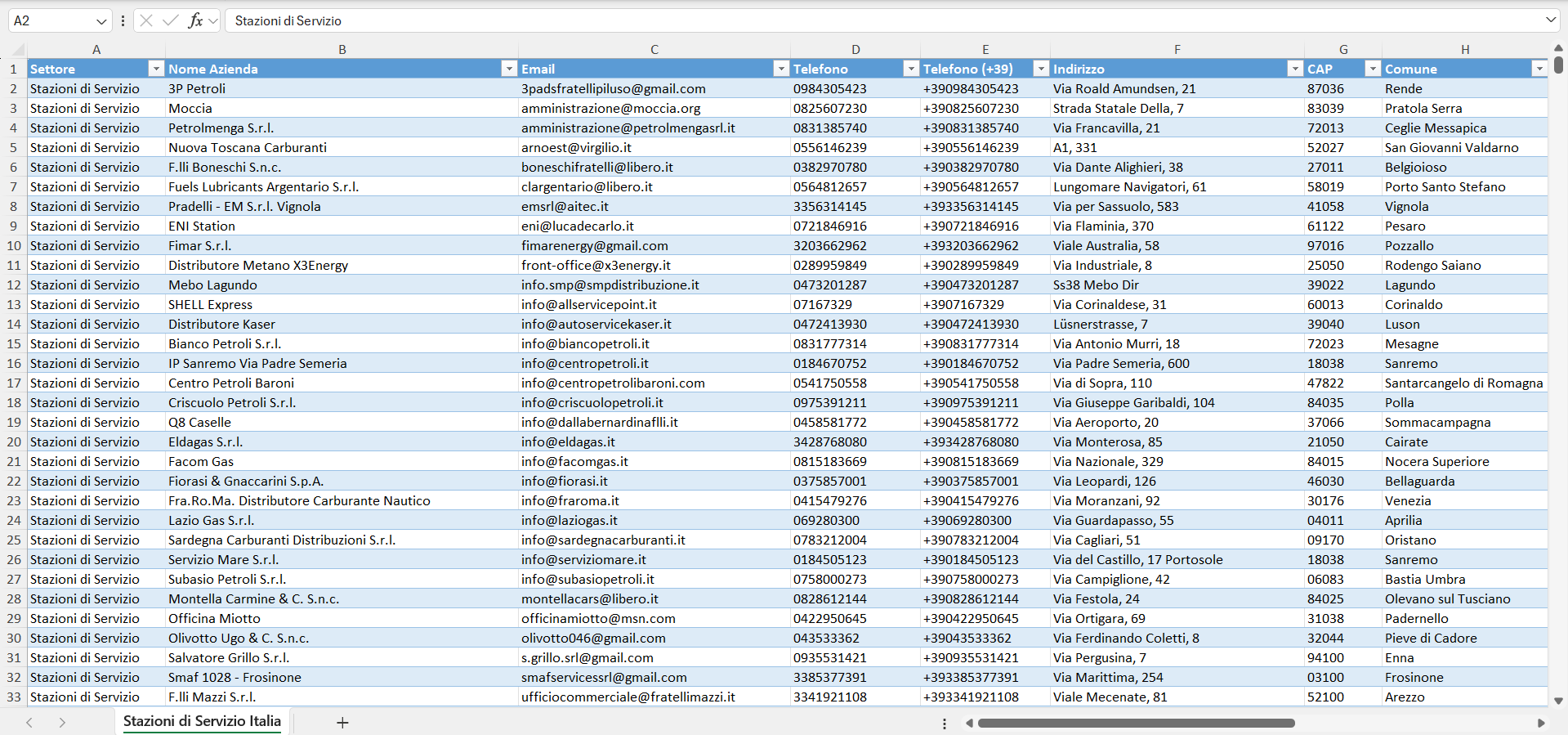
Task: Click horizontal scrollbar right arrow
Action: point(1541,723)
